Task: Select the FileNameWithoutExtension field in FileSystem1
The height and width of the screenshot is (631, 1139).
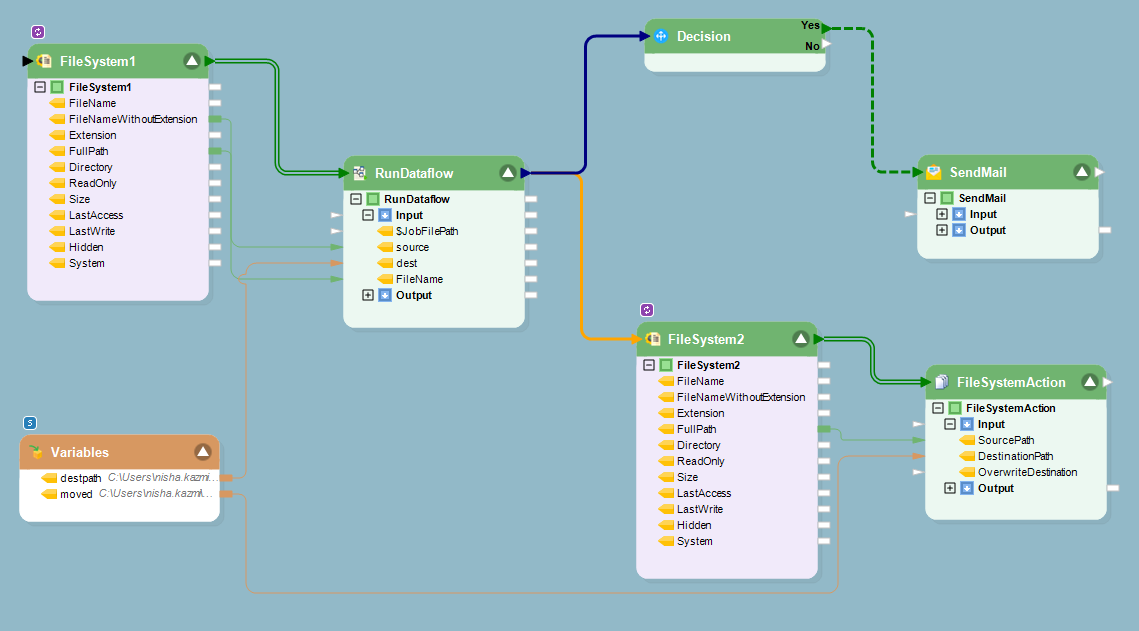Action: pyautogui.click(x=132, y=119)
